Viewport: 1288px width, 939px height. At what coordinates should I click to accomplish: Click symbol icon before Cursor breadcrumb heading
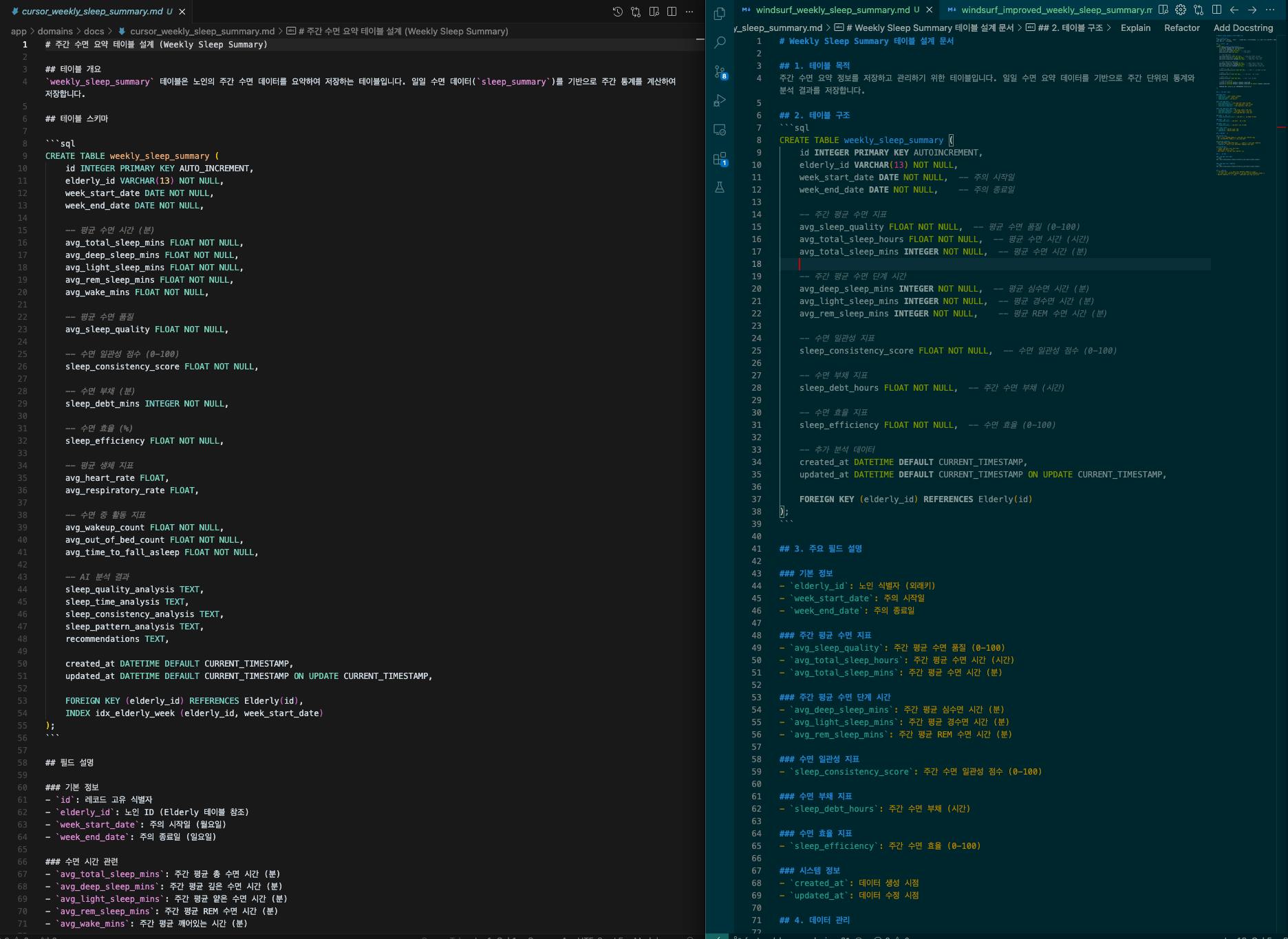(x=291, y=31)
